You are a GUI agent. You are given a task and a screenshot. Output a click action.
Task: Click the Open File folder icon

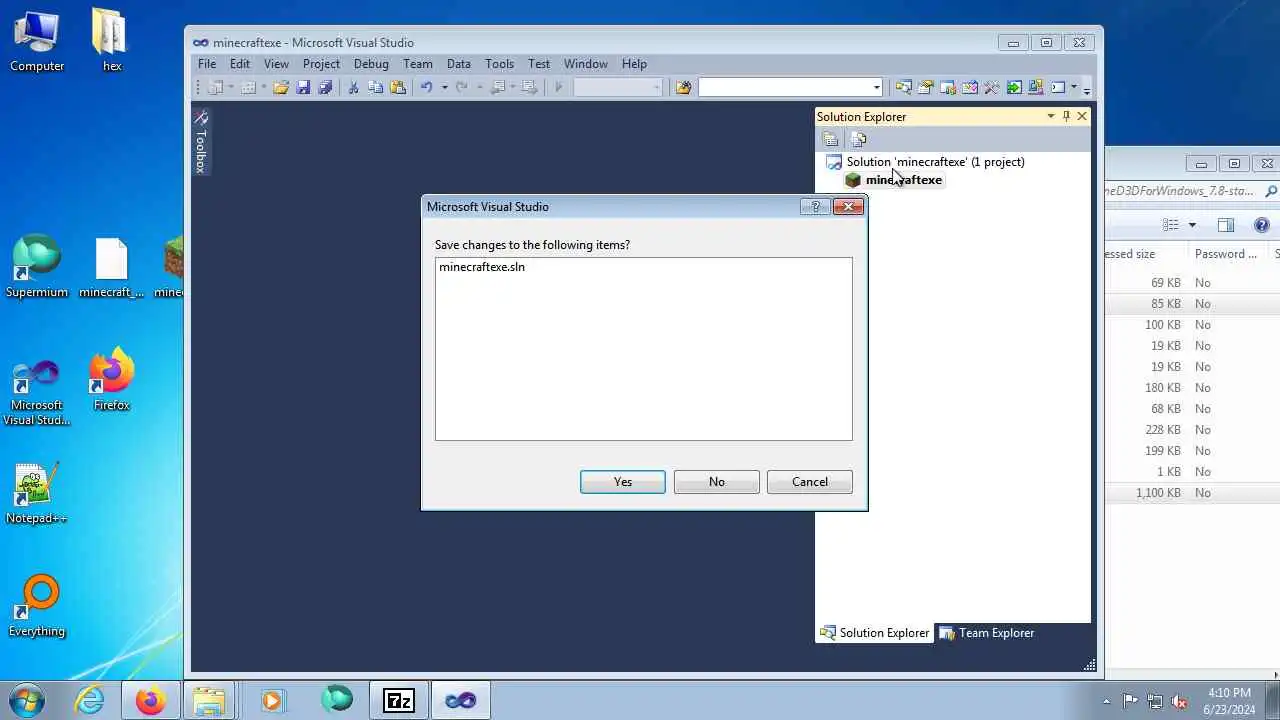(x=281, y=88)
